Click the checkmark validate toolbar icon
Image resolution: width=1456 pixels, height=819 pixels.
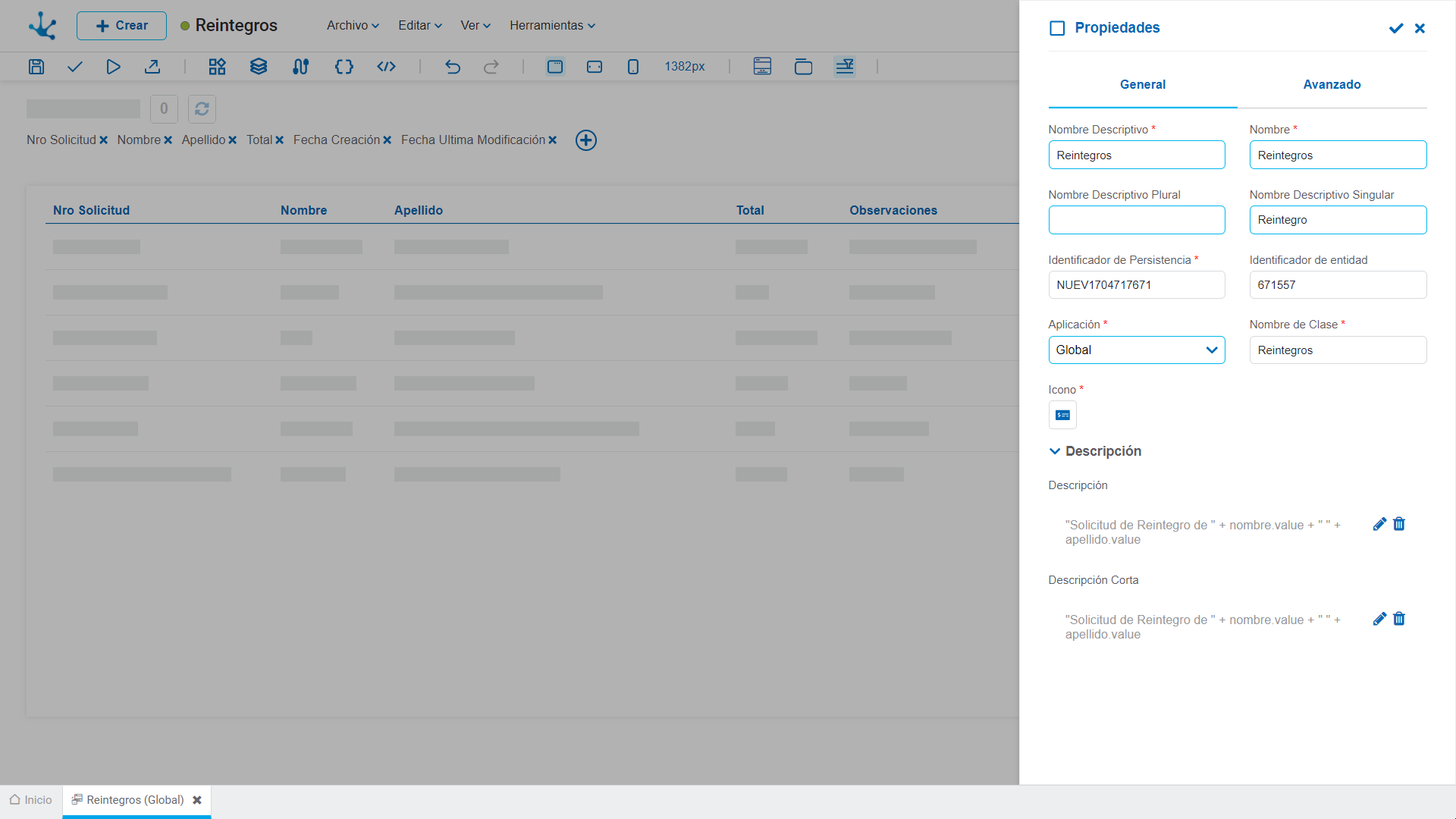pyautogui.click(x=74, y=67)
